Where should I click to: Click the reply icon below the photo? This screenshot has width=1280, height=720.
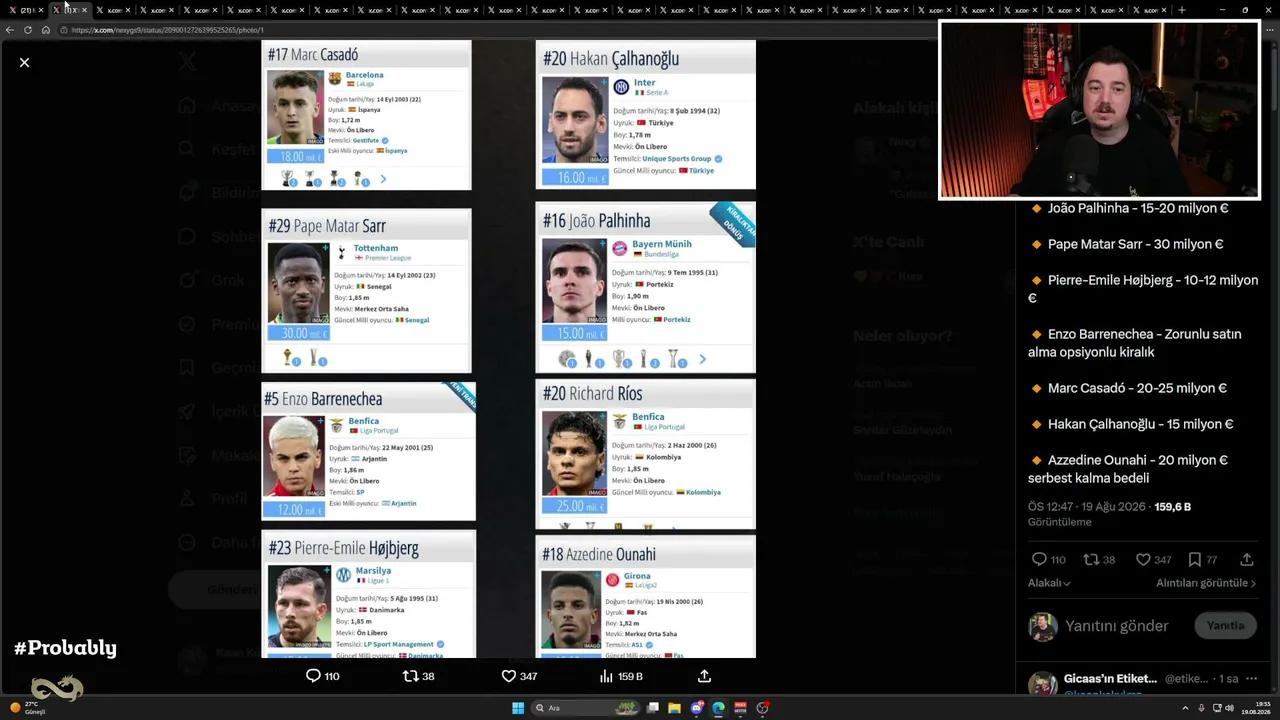(313, 676)
